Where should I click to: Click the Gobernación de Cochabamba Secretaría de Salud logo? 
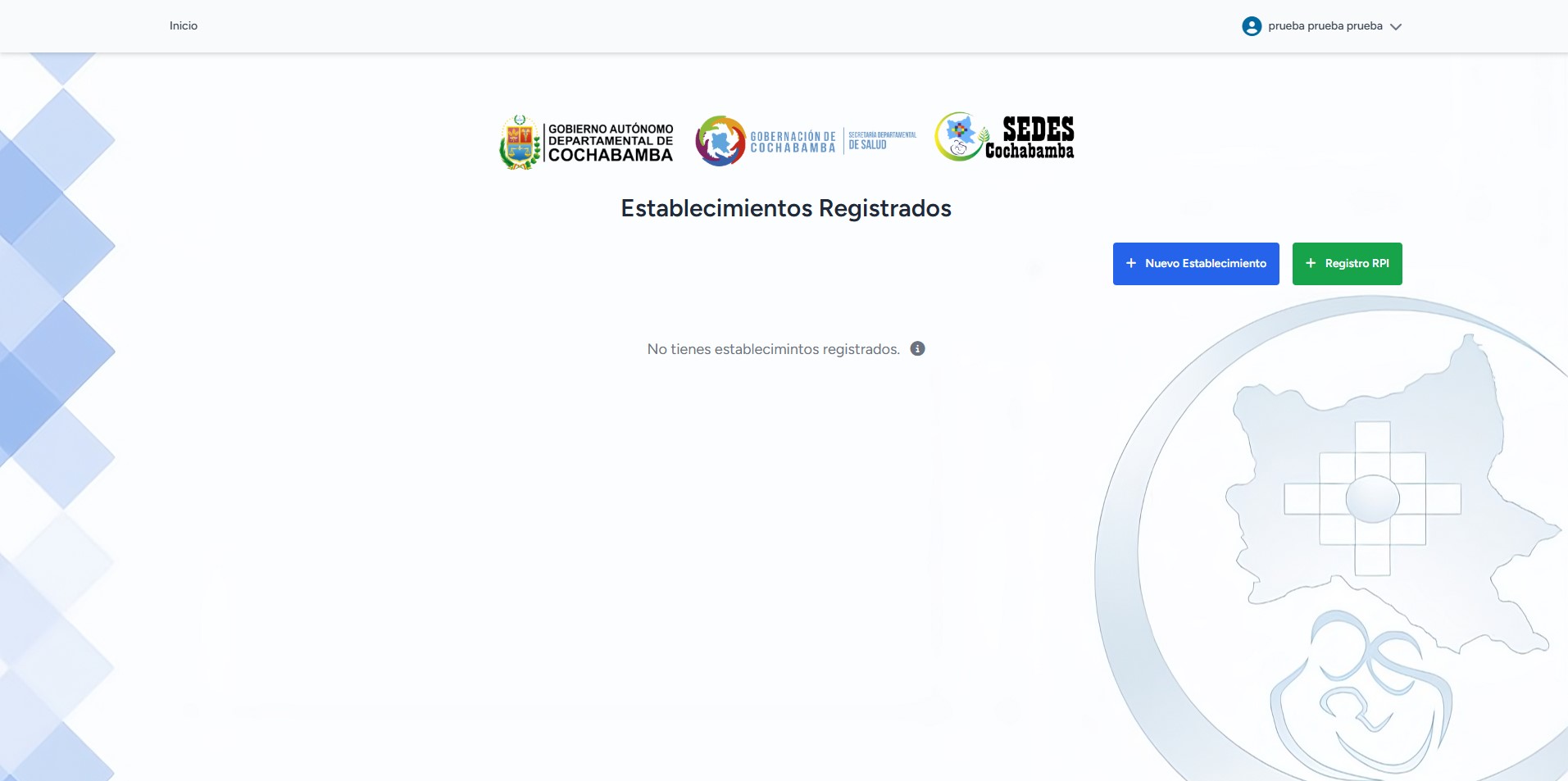point(806,141)
